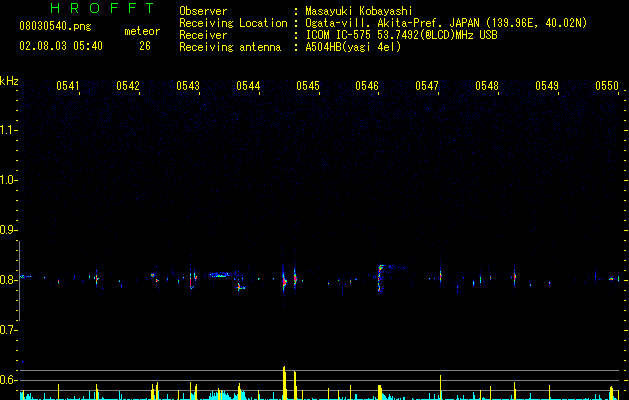
Task: Click the meteor label
Action: (142, 31)
